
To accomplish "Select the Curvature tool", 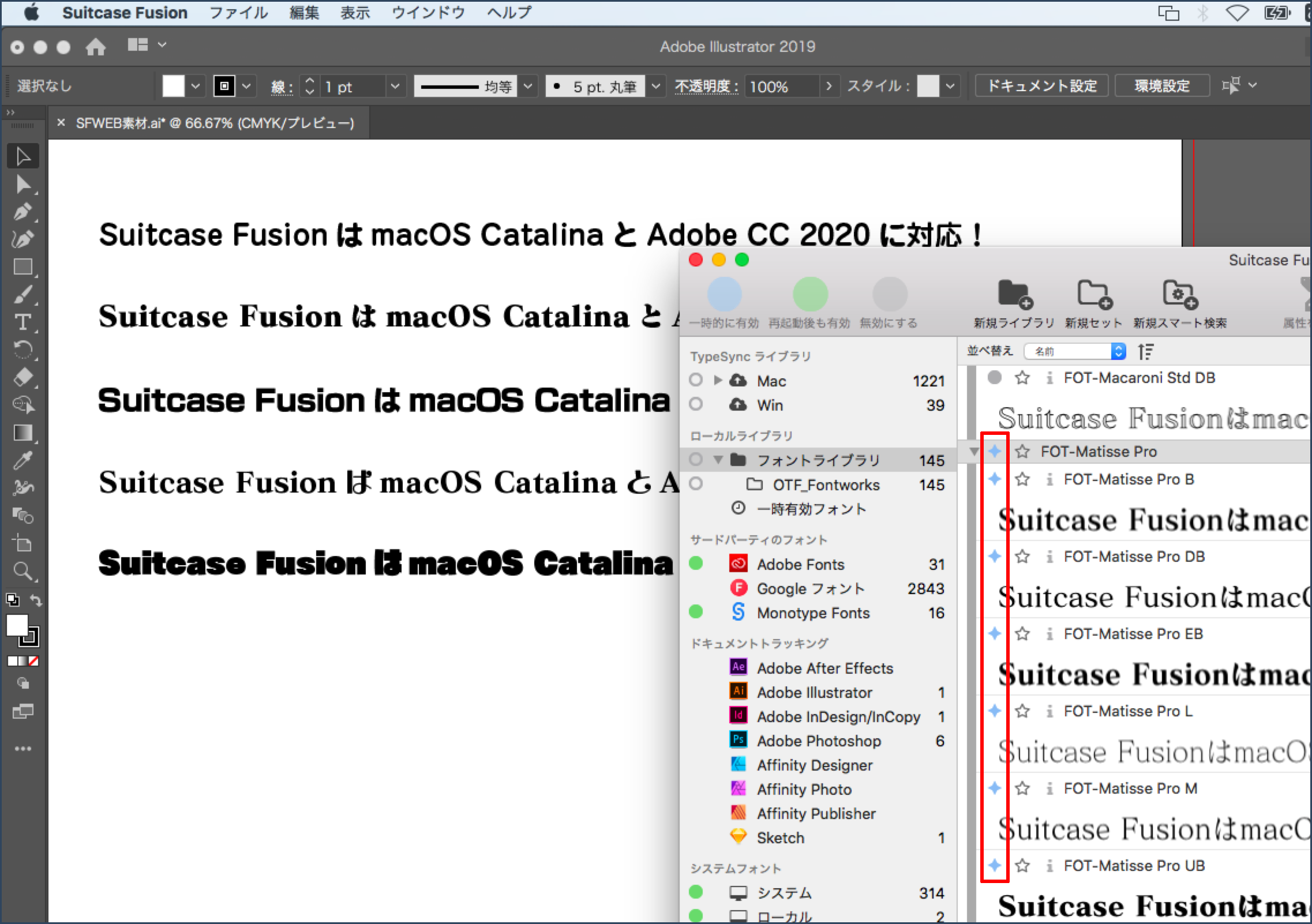I will click(x=23, y=239).
